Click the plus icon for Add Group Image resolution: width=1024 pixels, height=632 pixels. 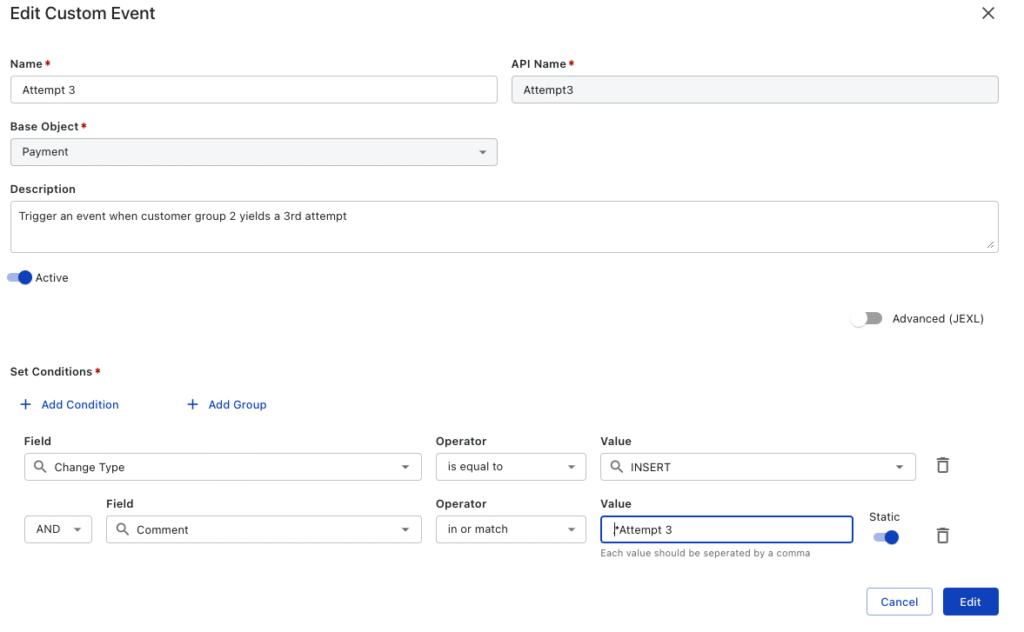(x=193, y=405)
